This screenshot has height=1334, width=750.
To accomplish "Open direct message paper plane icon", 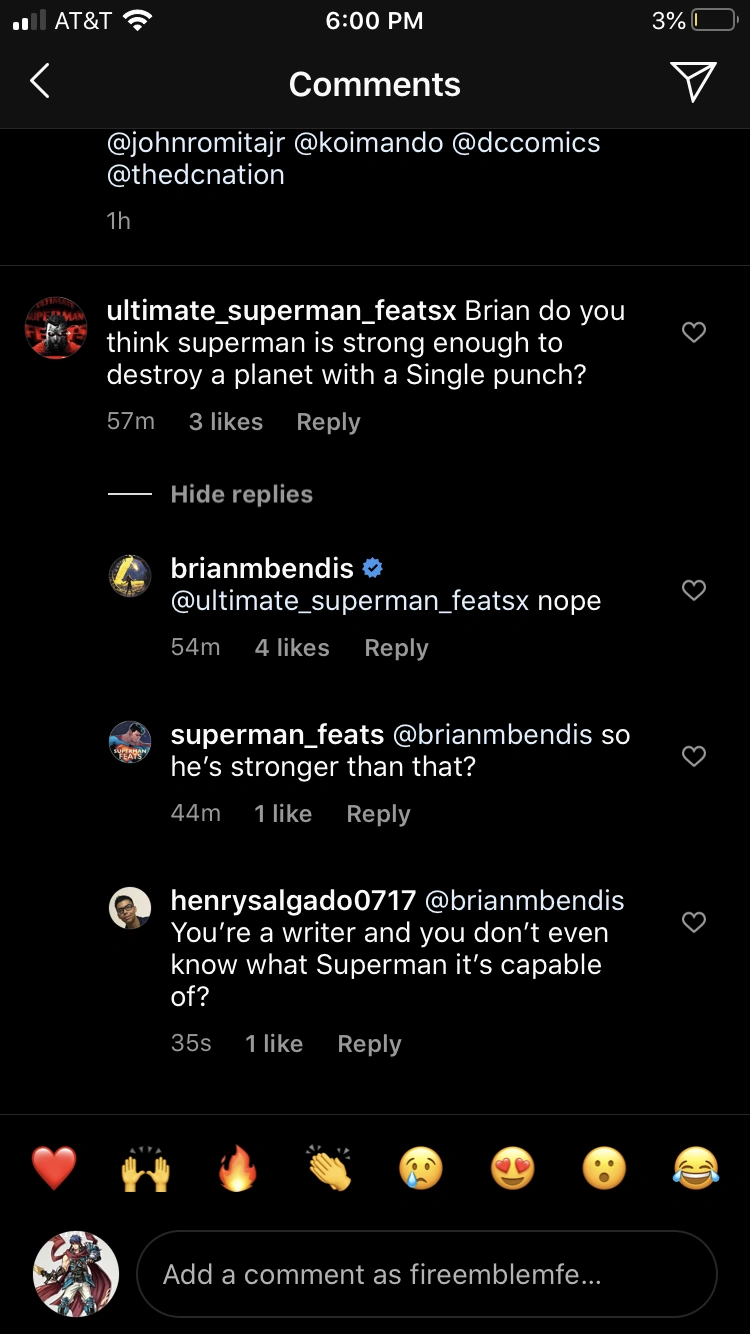I will click(x=693, y=82).
